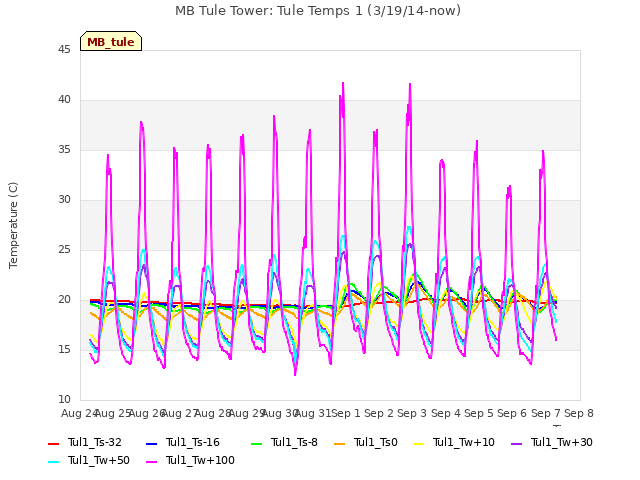
Task: Click the chart title text
Action: 318,11
